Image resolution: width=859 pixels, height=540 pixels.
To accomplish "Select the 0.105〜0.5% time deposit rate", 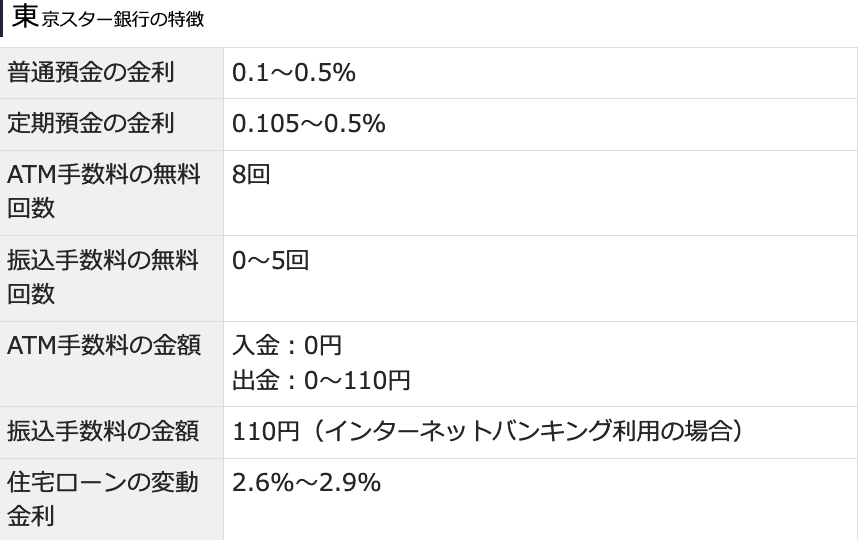I will [x=308, y=124].
